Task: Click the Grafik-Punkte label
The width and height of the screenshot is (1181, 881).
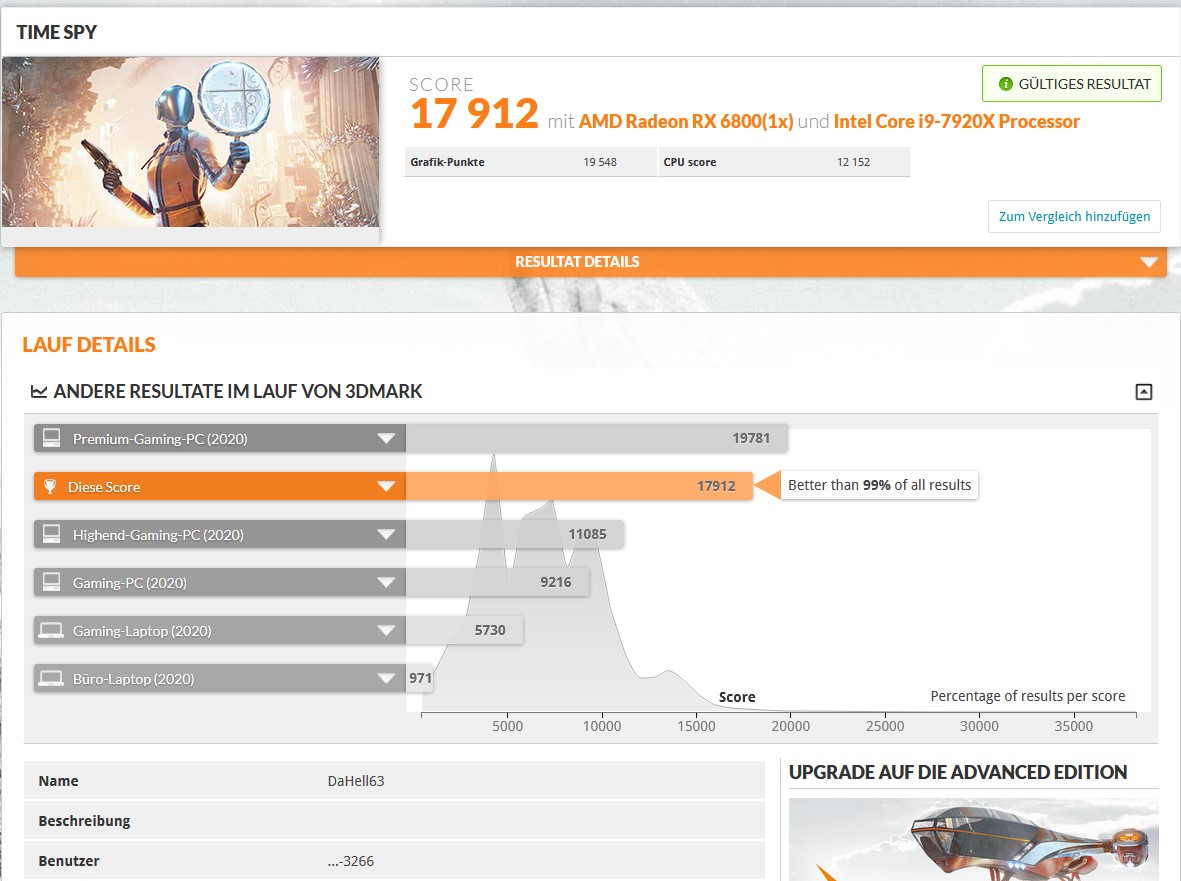Action: 447,162
